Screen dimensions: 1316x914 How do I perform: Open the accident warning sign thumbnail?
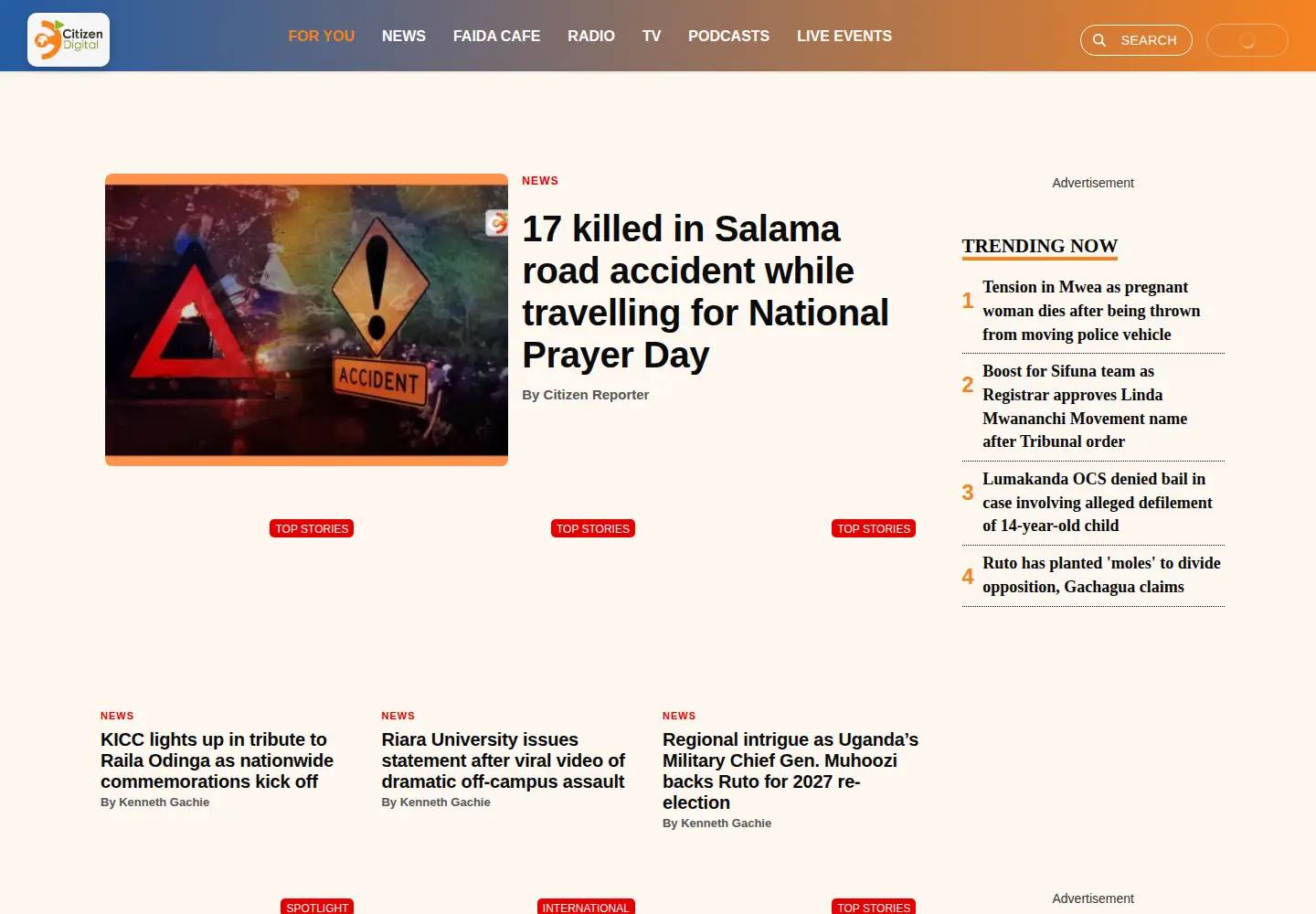pos(306,320)
